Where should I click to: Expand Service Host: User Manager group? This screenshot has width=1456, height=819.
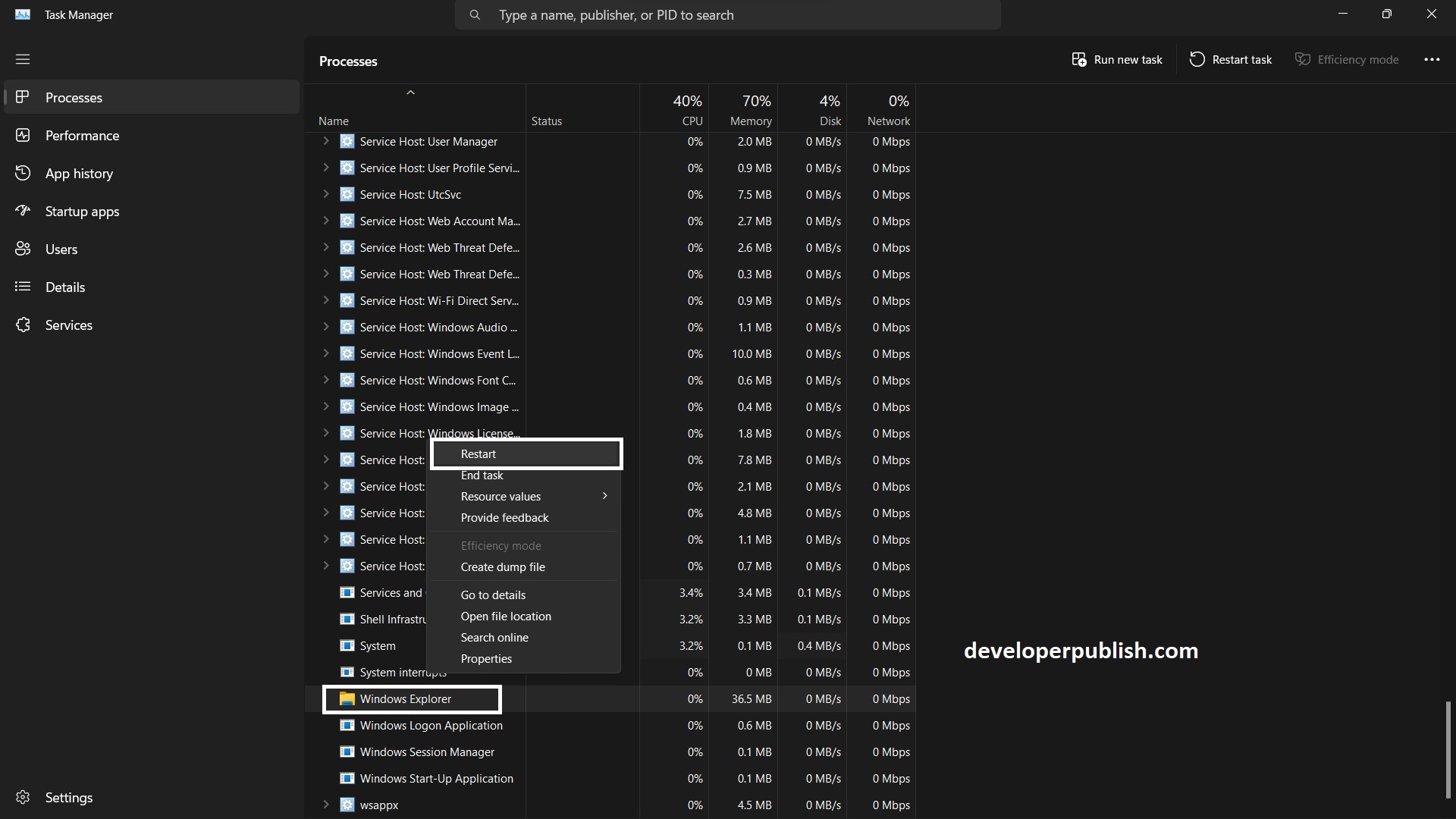326,141
